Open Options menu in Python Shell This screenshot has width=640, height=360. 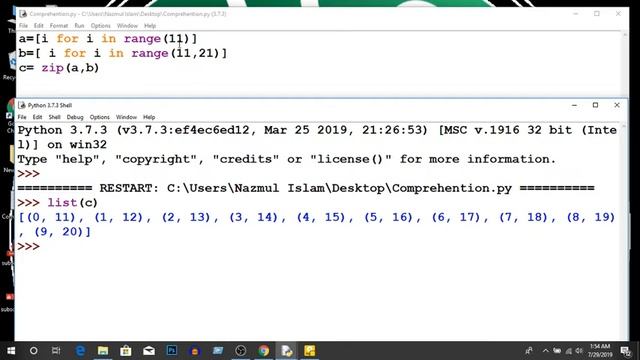tap(100, 117)
